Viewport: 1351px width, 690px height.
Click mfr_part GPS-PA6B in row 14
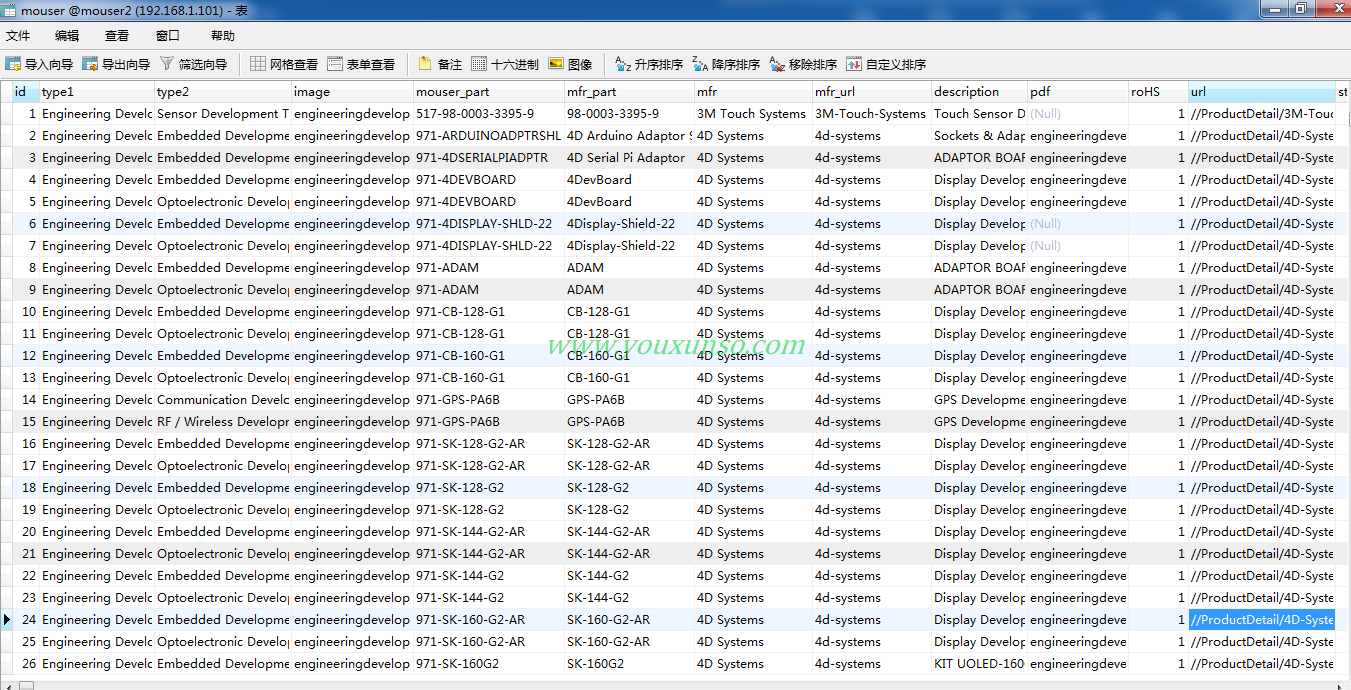pyautogui.click(x=629, y=400)
